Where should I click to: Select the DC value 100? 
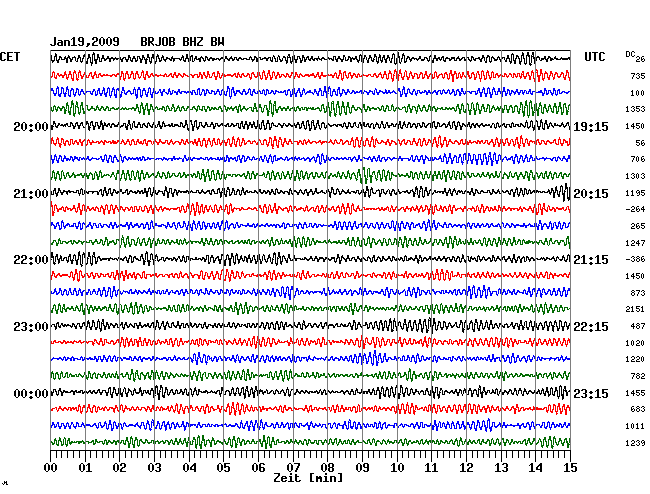click(638, 93)
